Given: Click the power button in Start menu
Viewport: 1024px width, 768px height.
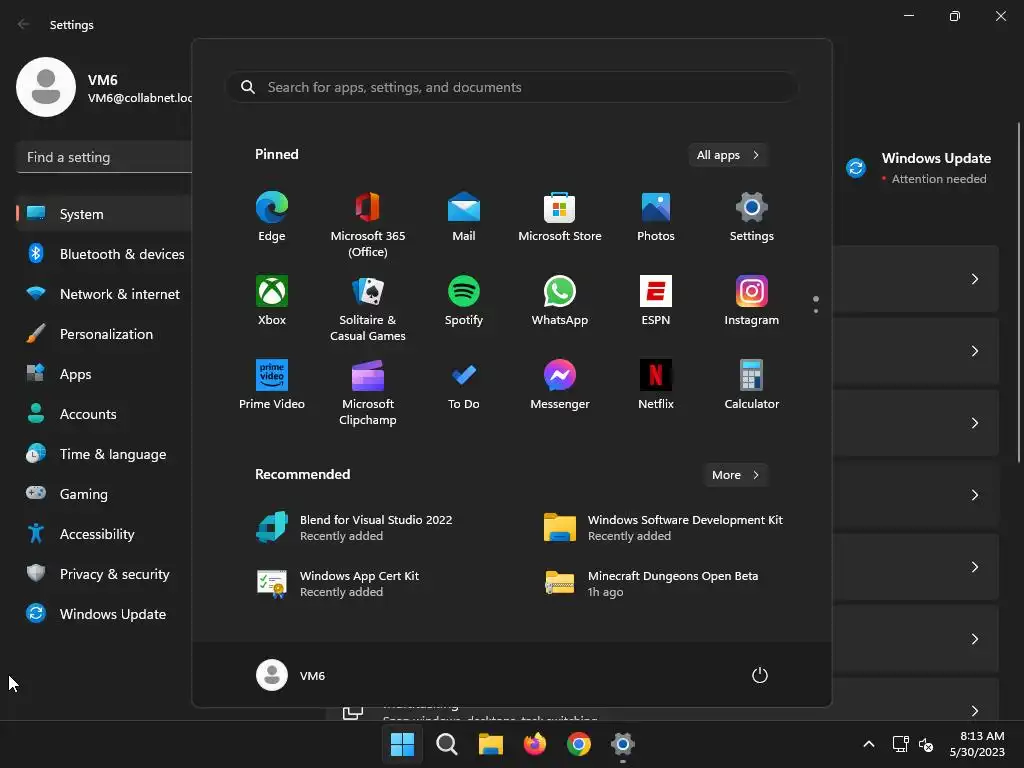Looking at the screenshot, I should tap(760, 675).
